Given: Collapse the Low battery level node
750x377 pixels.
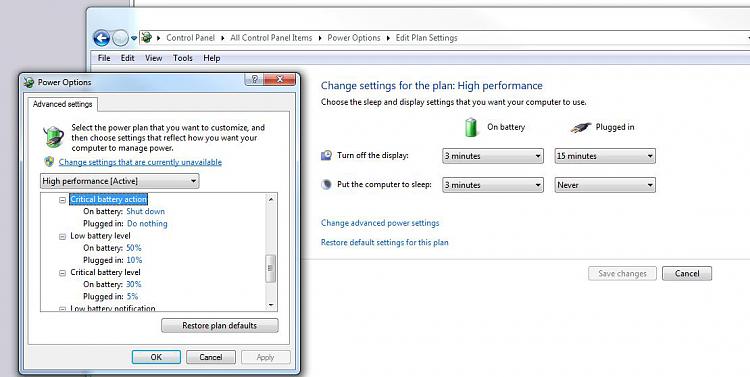Looking at the screenshot, I should (x=62, y=236).
